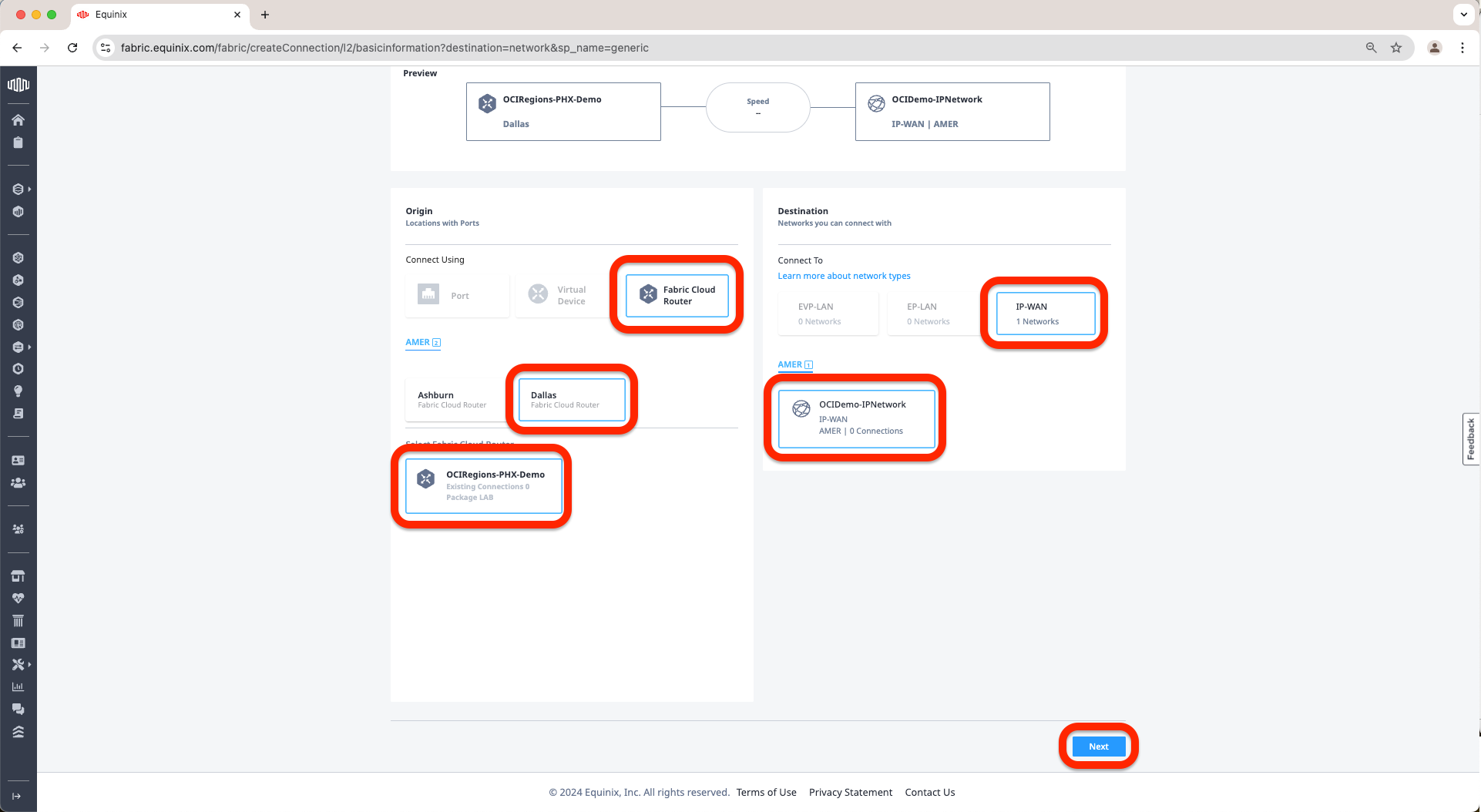Switch to the AMER tab under Origin

[423, 343]
